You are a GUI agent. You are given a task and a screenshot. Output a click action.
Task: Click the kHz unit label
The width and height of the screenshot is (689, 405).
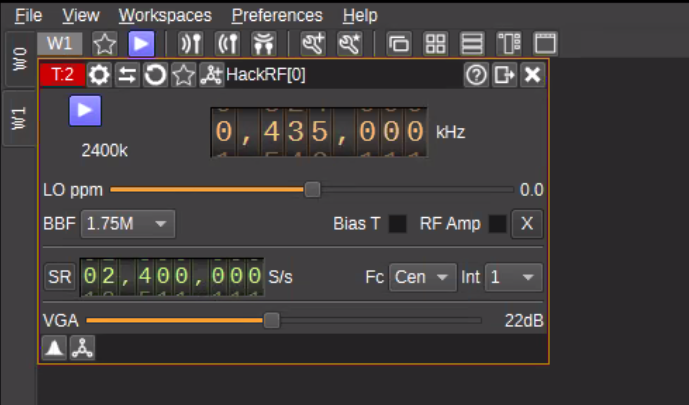pos(450,132)
